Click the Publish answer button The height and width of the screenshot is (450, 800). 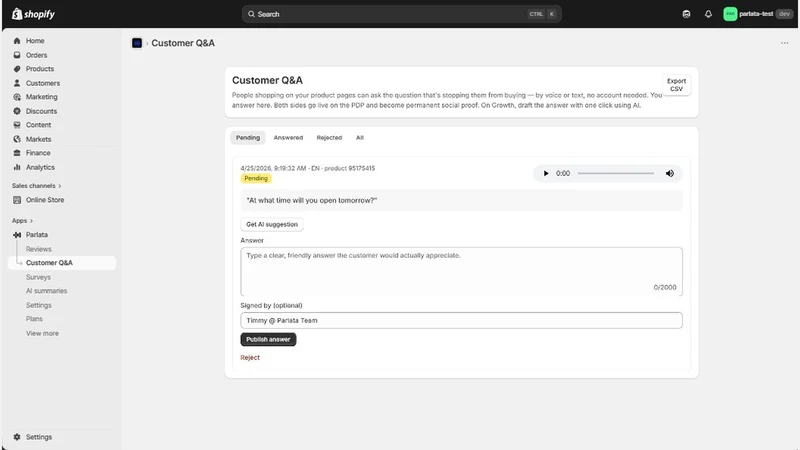pyautogui.click(x=268, y=339)
